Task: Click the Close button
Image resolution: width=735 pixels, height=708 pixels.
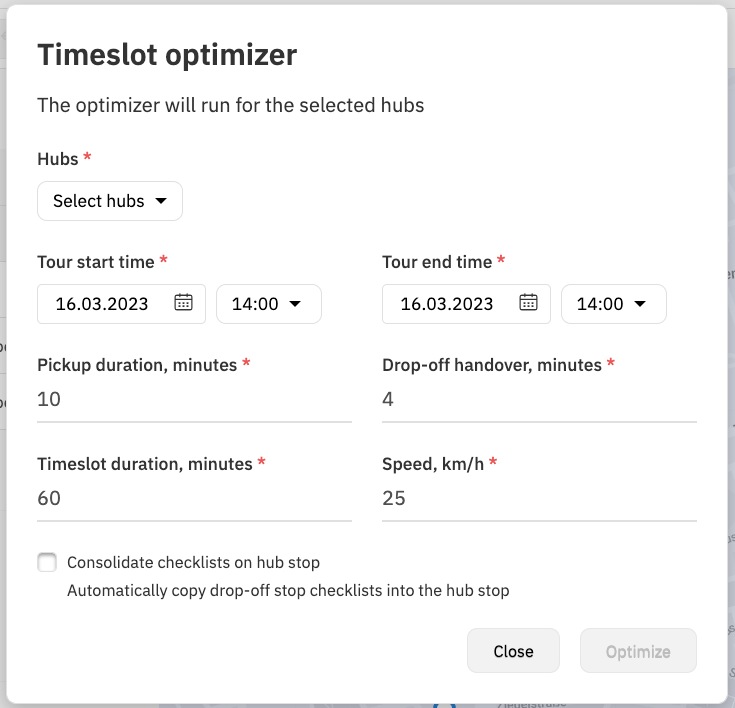Action: (513, 651)
